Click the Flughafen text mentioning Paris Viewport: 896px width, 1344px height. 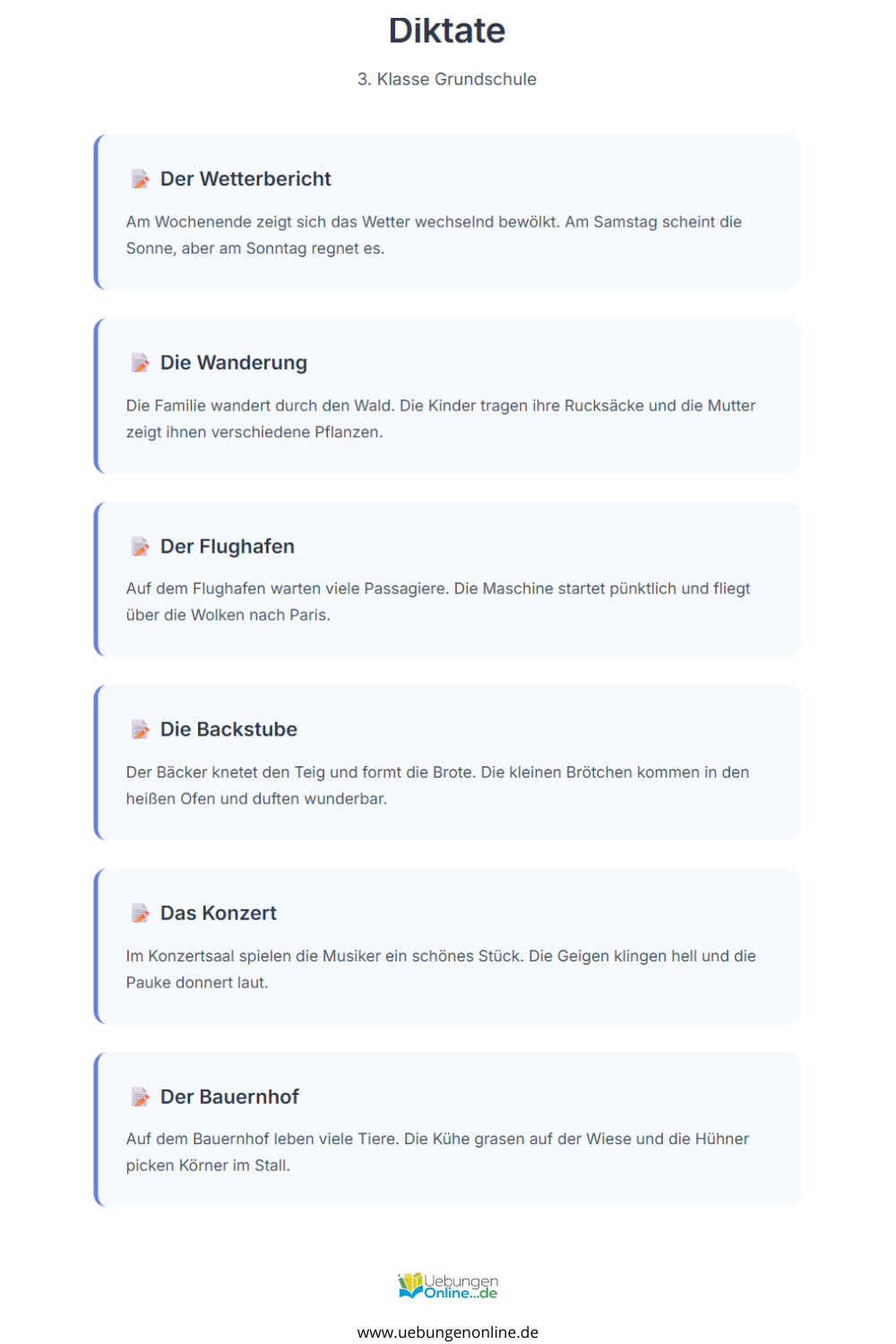(439, 602)
